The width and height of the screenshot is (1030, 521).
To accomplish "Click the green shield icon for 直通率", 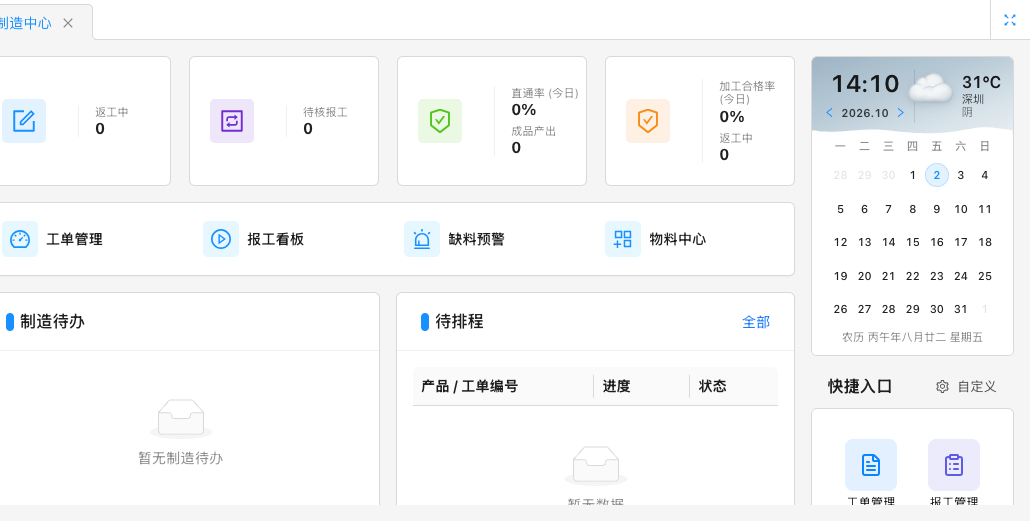I will click(x=440, y=121).
